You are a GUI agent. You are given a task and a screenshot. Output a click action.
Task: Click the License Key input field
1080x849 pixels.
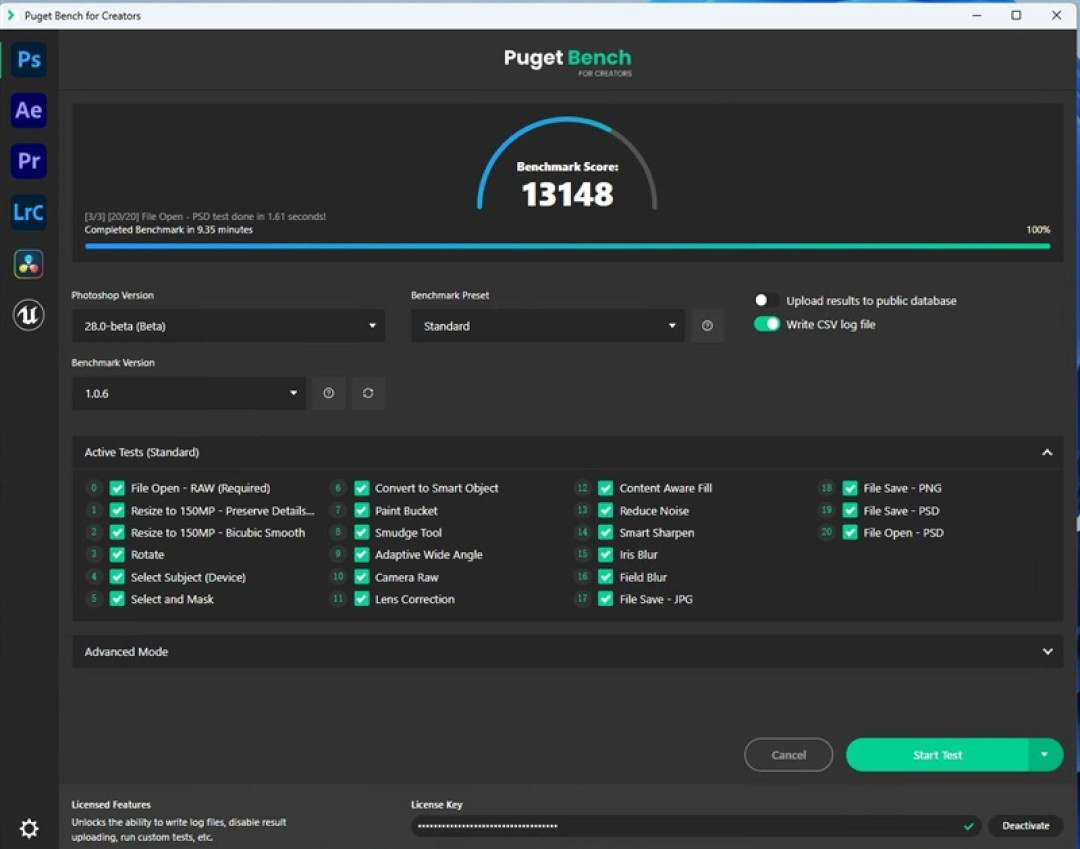696,826
